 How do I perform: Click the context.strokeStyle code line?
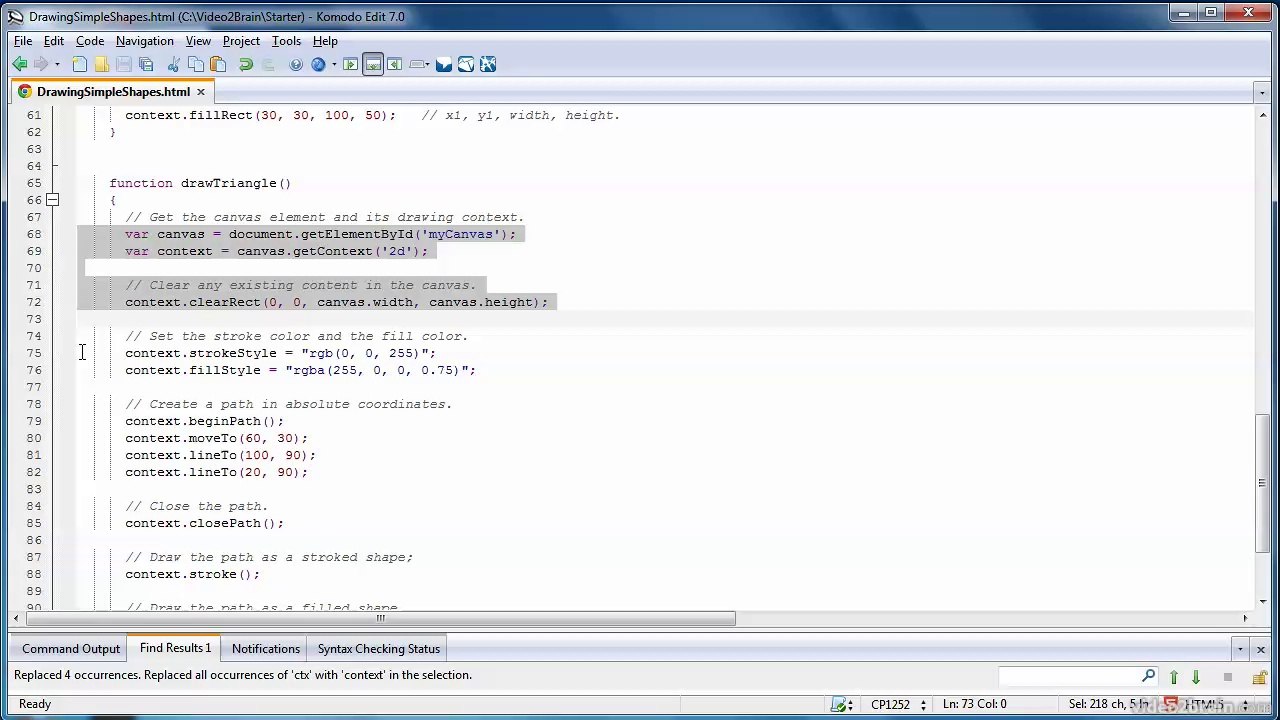(x=280, y=353)
